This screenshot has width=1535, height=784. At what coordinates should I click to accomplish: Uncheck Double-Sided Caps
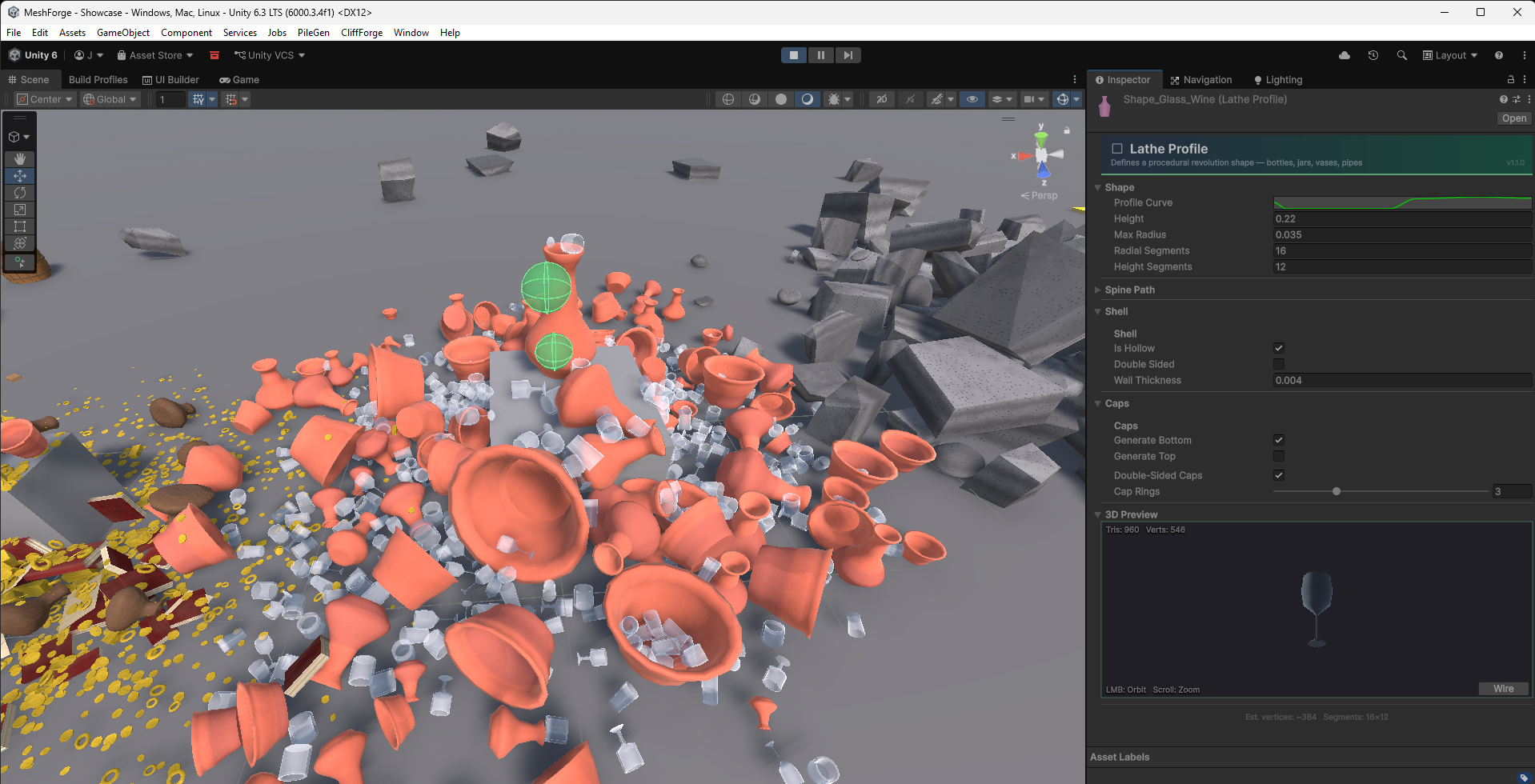click(x=1278, y=474)
